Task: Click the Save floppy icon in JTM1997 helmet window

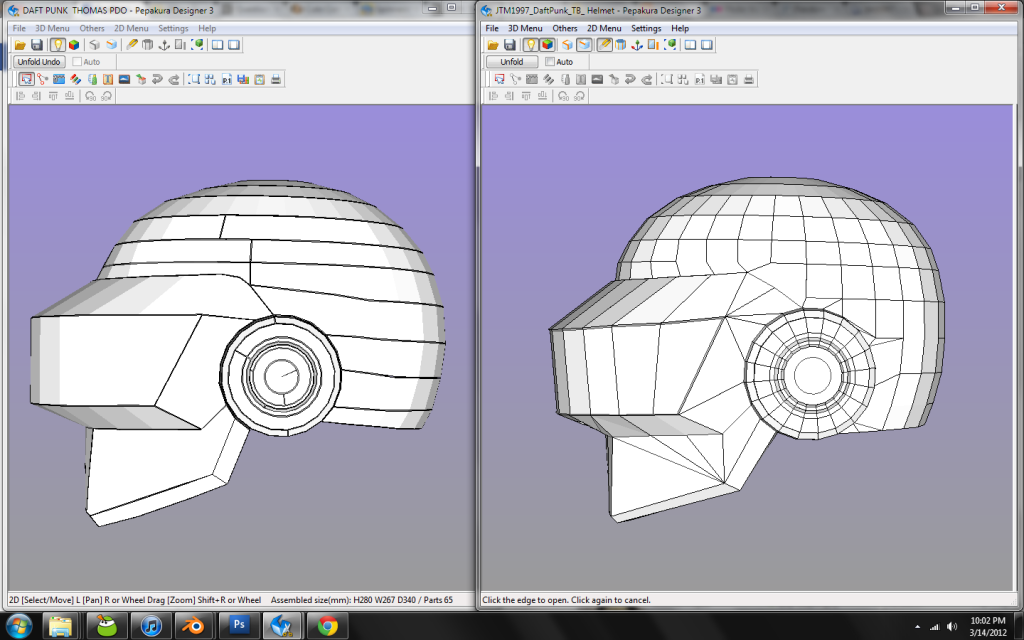Action: (x=509, y=44)
